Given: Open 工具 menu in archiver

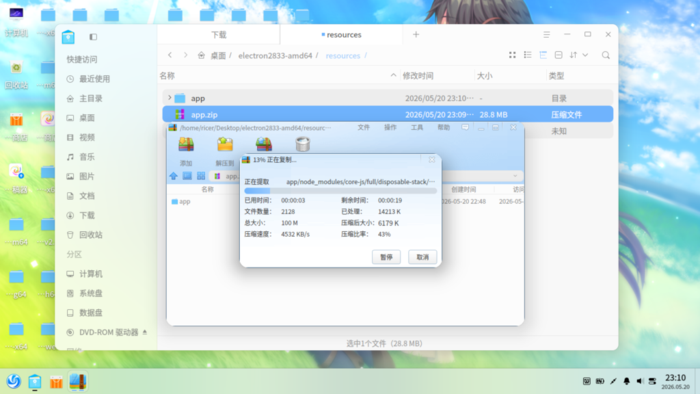Looking at the screenshot, I should 417,128.
